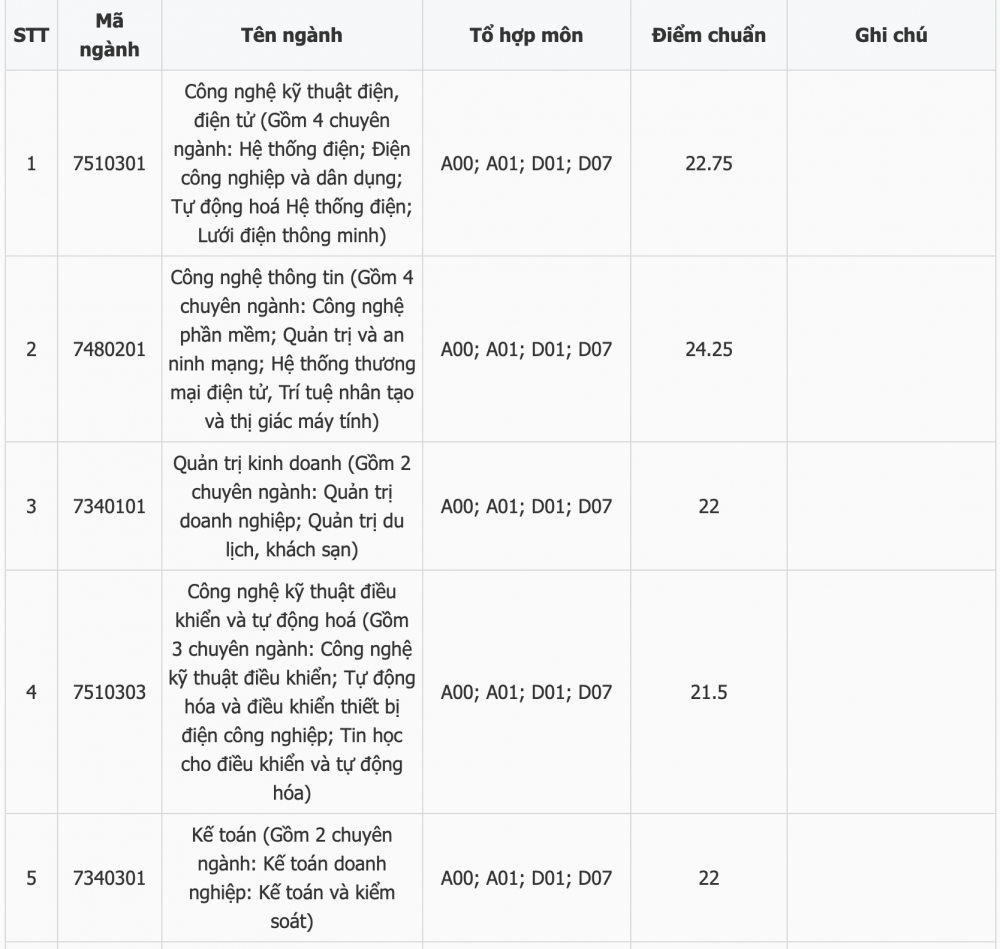This screenshot has height=949, width=1000.
Task: Click the 22.75 score cell
Action: (709, 163)
